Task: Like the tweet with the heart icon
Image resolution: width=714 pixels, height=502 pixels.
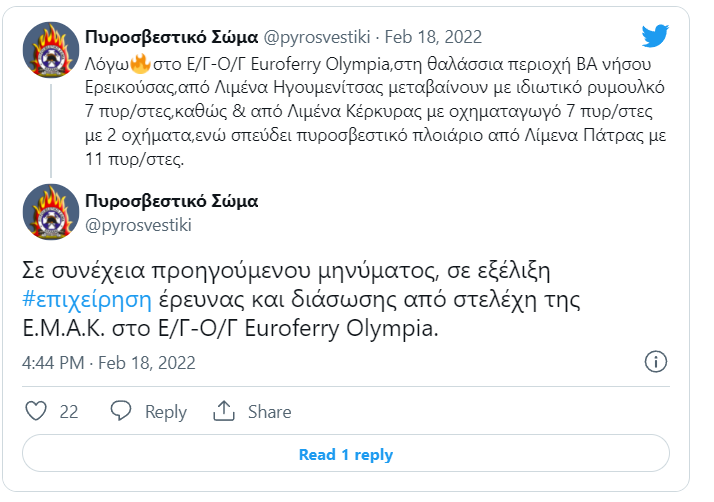Action: pos(36,411)
